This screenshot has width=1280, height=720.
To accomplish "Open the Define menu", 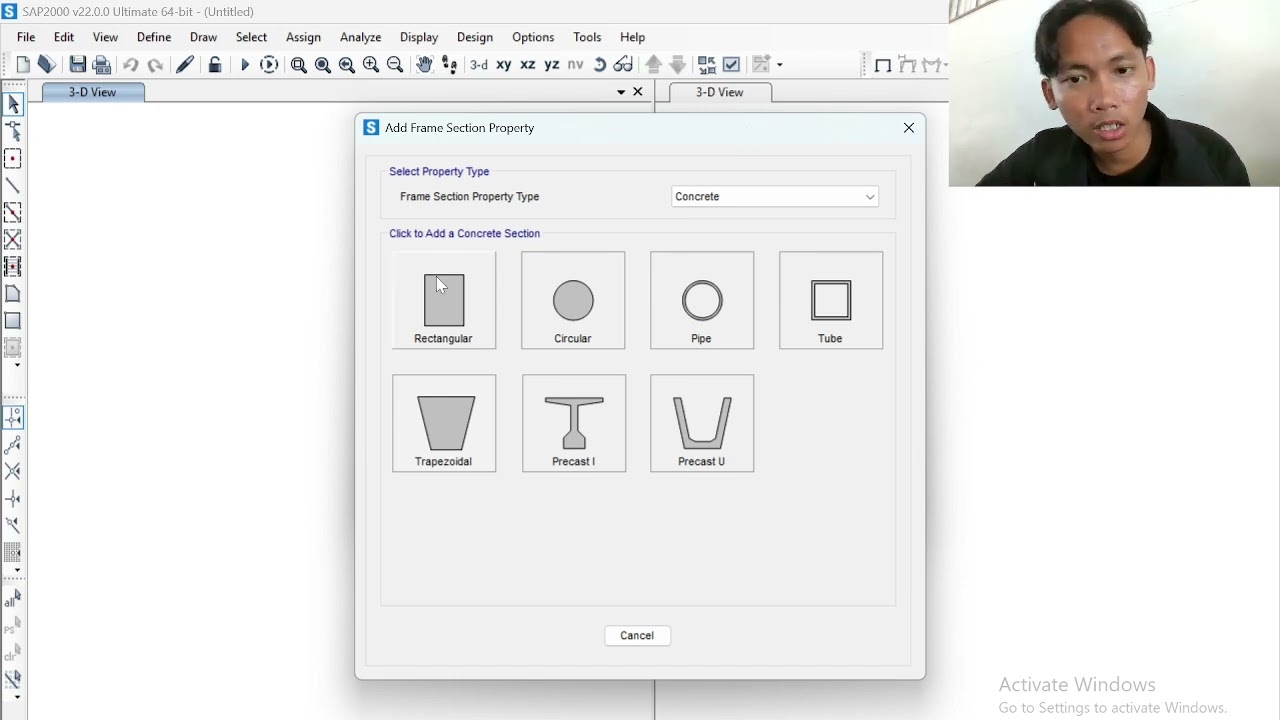I will [x=154, y=37].
